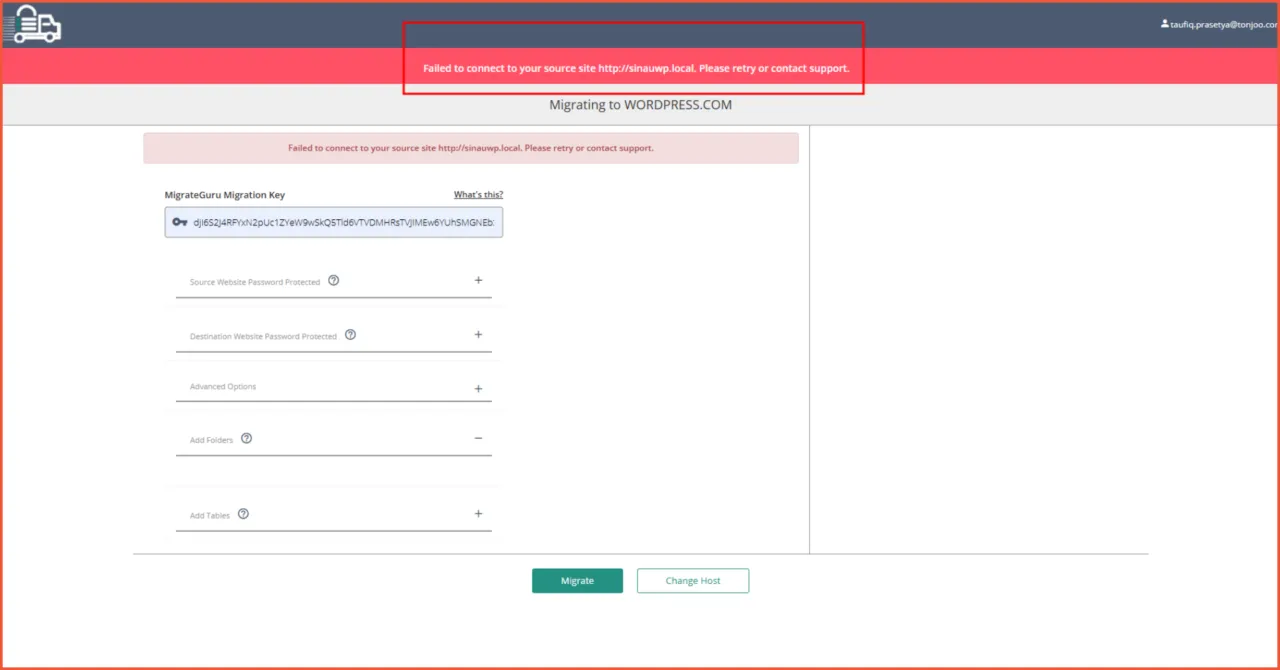This screenshot has width=1280, height=670.
Task: Click the user account icon in the top bar
Action: coord(1164,24)
